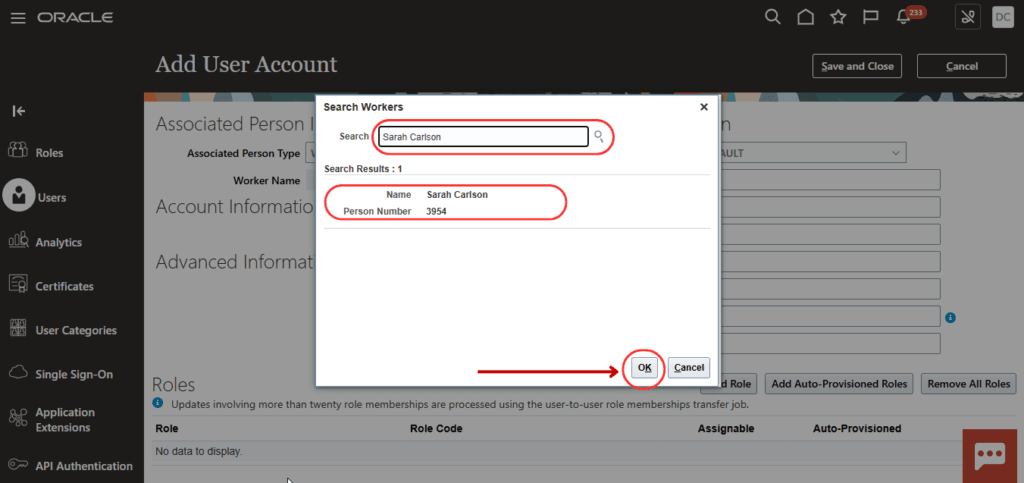
Task: Collapse the left sidebar arrow icon
Action: coord(19,111)
